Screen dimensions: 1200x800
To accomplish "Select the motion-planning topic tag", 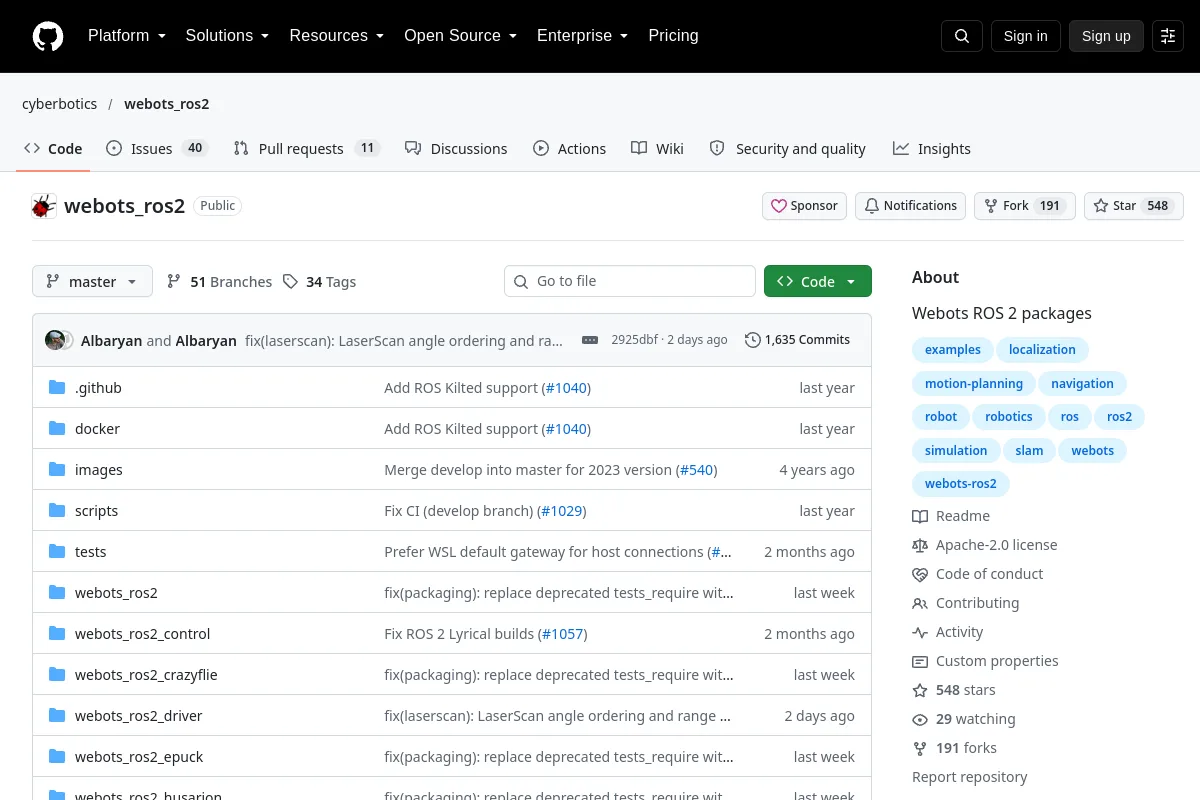I will (x=974, y=384).
